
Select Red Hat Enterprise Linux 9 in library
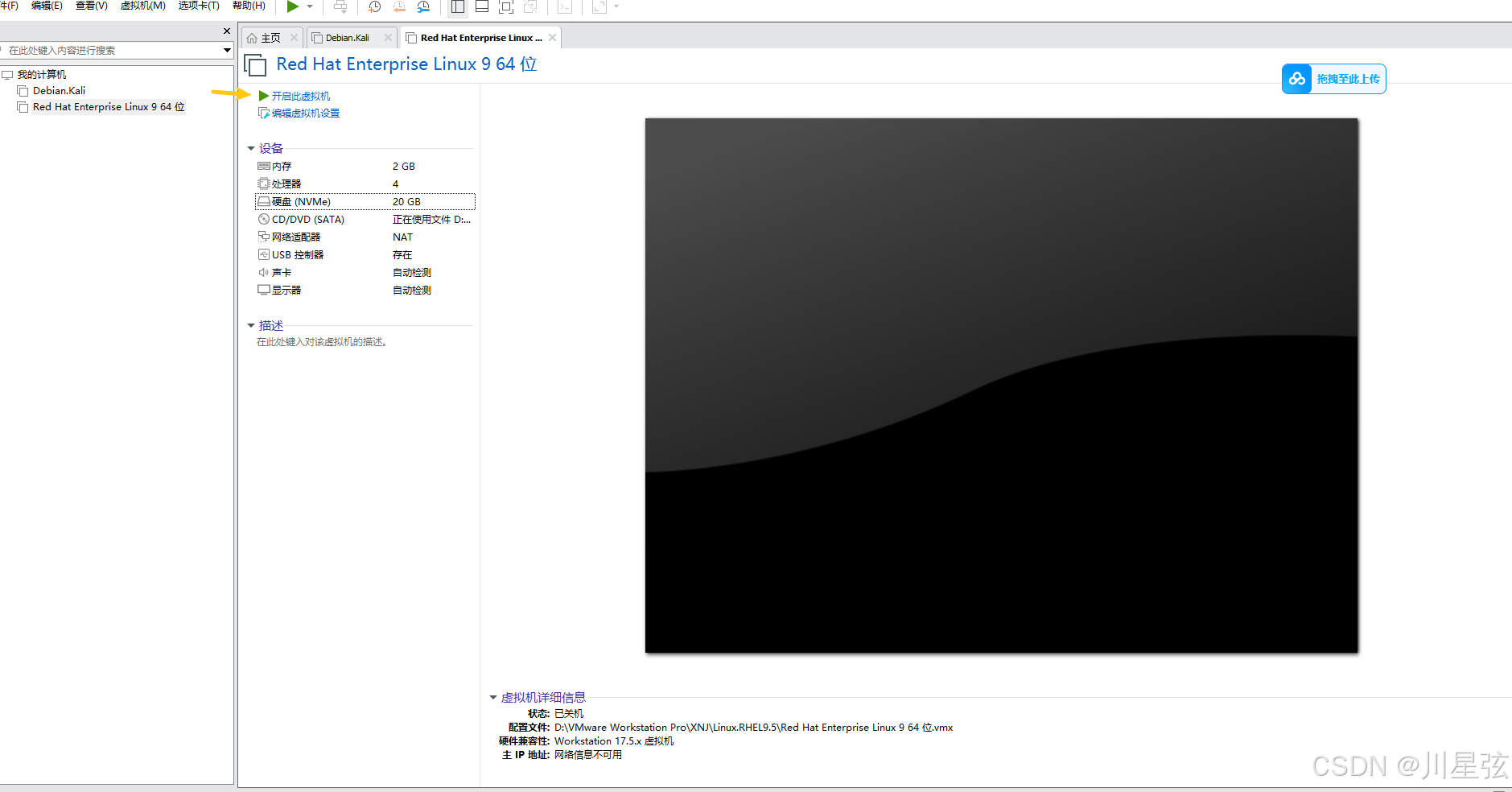109,106
